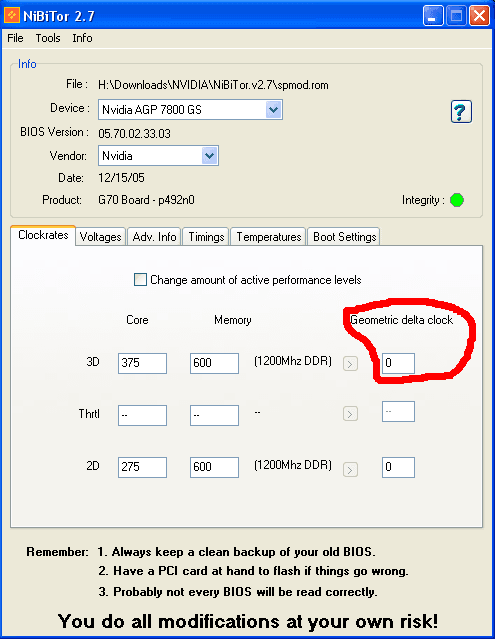495x639 pixels.
Task: Click the (1200Mhz DDR) text in the 3D row
Action: (293, 361)
